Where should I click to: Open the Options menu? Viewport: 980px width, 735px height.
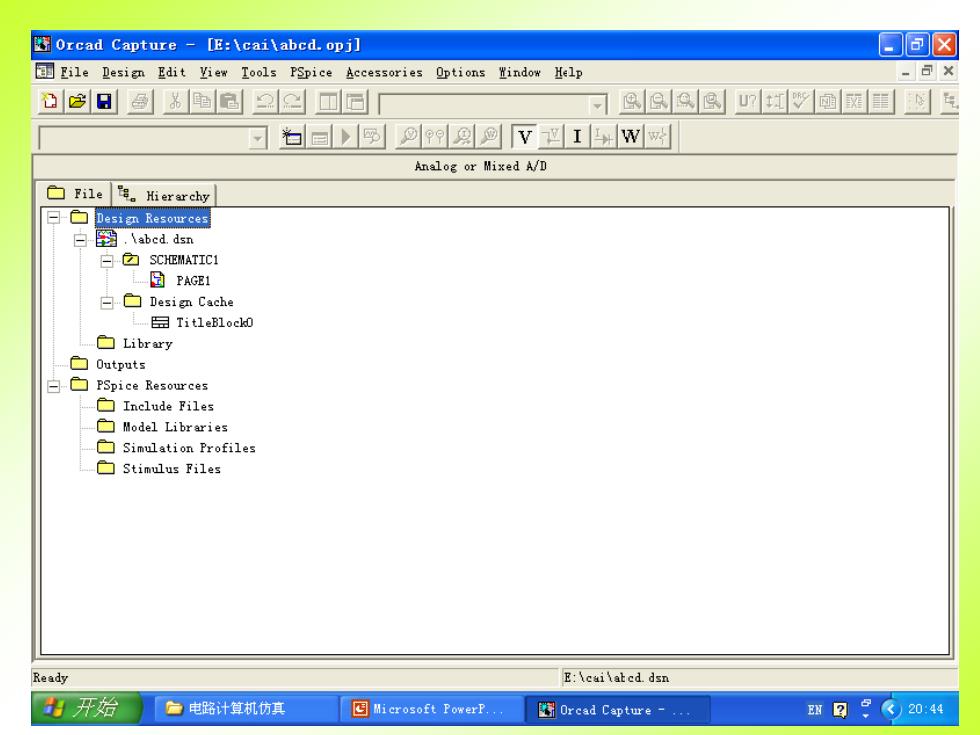(x=461, y=72)
